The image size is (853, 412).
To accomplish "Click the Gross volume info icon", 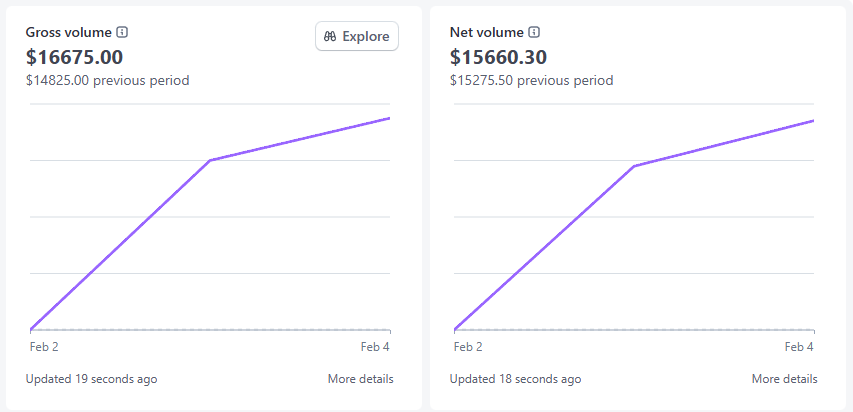I will pyautogui.click(x=122, y=32).
